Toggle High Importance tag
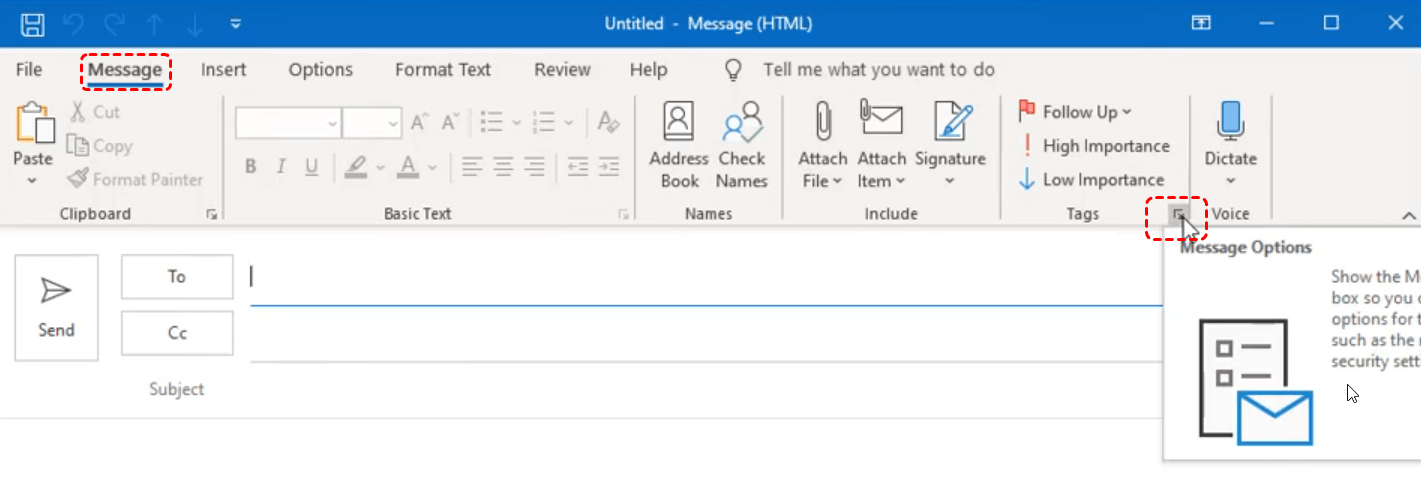Viewport: 1421px width, 501px height. pyautogui.click(x=1094, y=146)
